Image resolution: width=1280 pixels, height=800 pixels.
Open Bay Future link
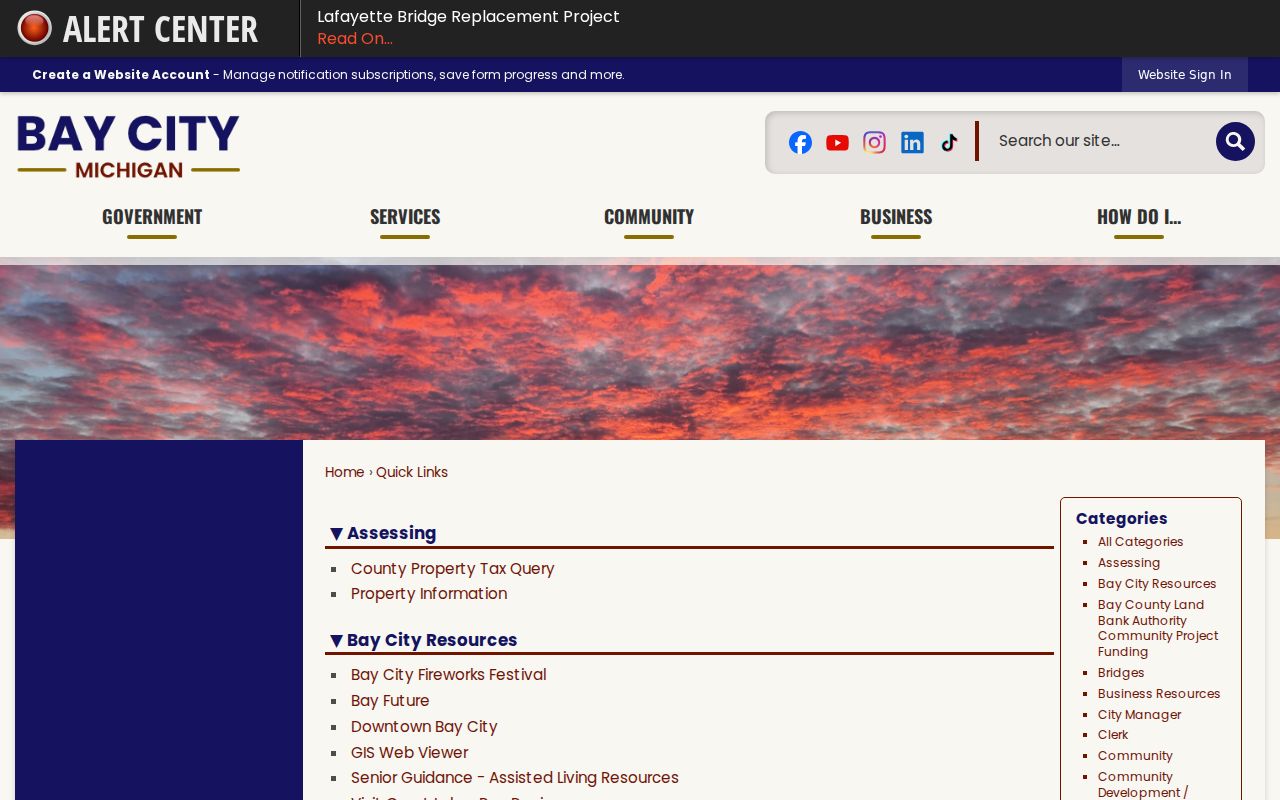point(390,701)
